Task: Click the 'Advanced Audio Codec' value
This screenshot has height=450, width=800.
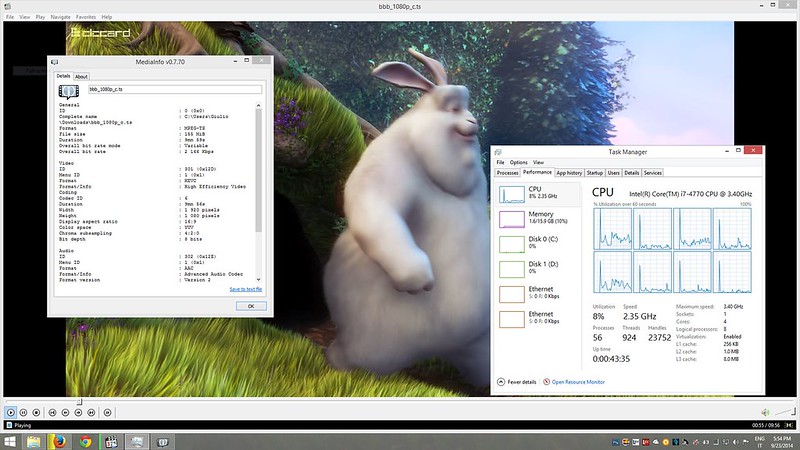Action: point(214,274)
